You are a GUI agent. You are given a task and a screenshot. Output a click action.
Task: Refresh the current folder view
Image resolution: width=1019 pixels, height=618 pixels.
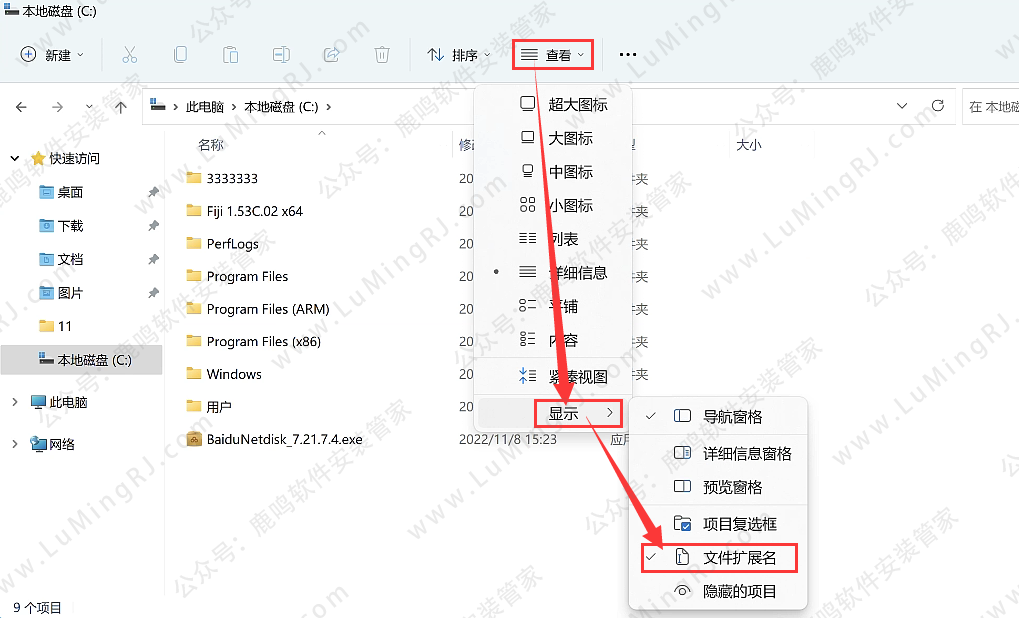[x=938, y=106]
